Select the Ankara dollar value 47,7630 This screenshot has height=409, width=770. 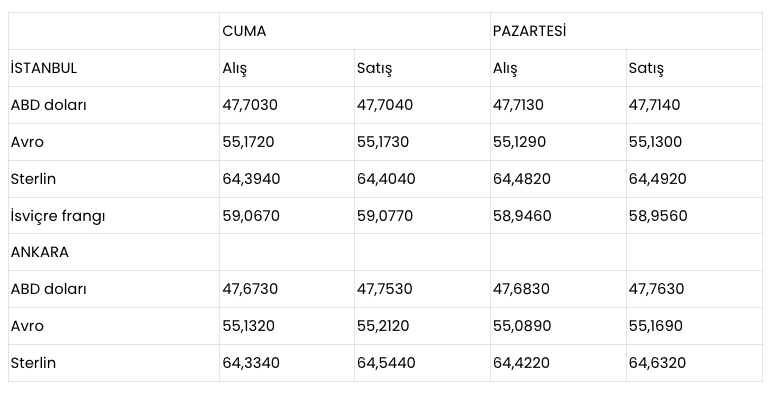point(656,289)
